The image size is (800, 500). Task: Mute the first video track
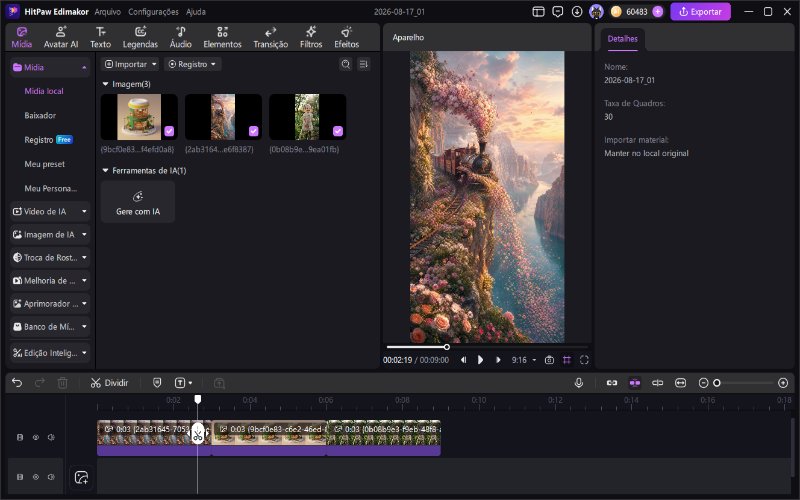pyautogui.click(x=52, y=437)
